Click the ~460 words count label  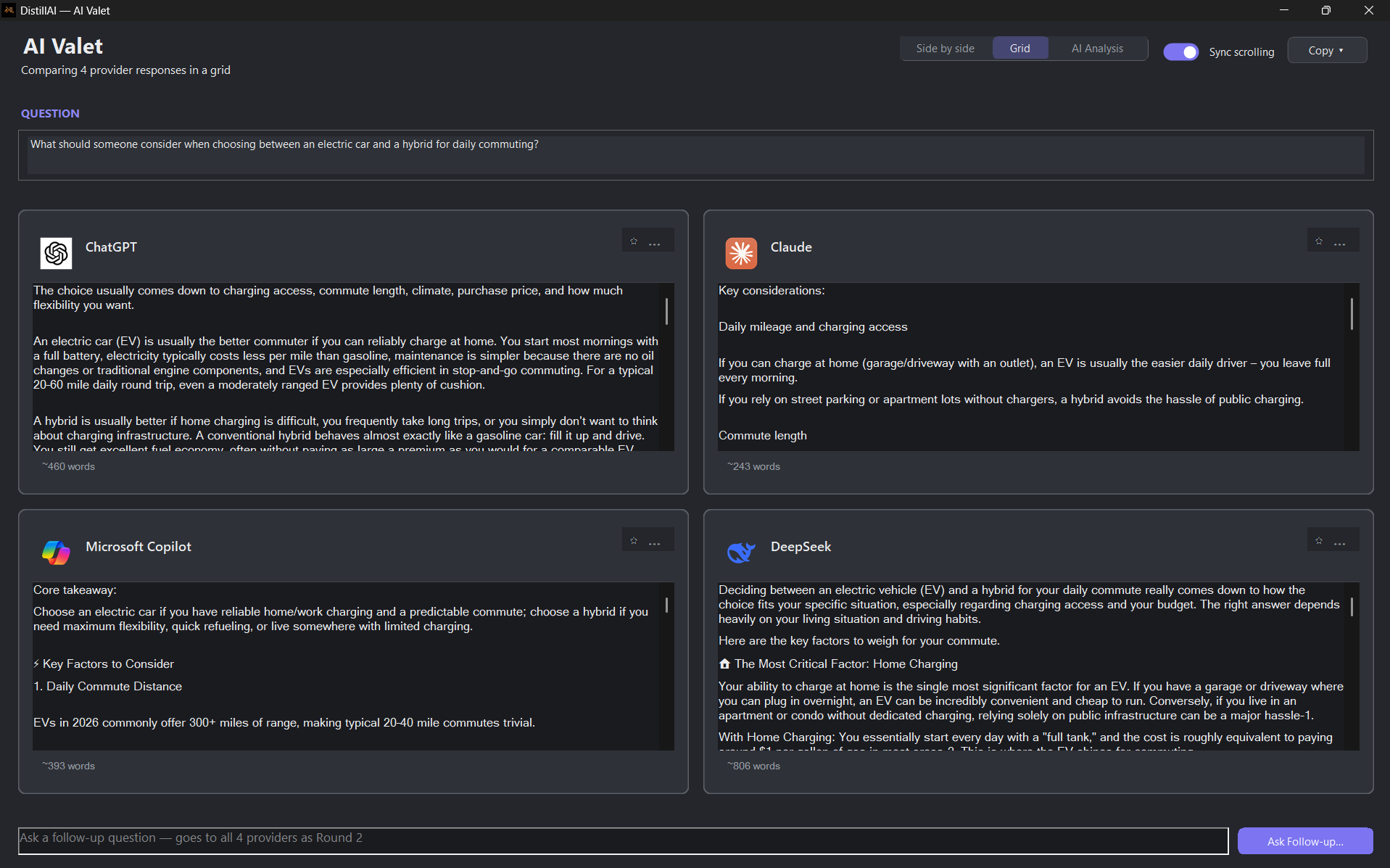point(68,466)
